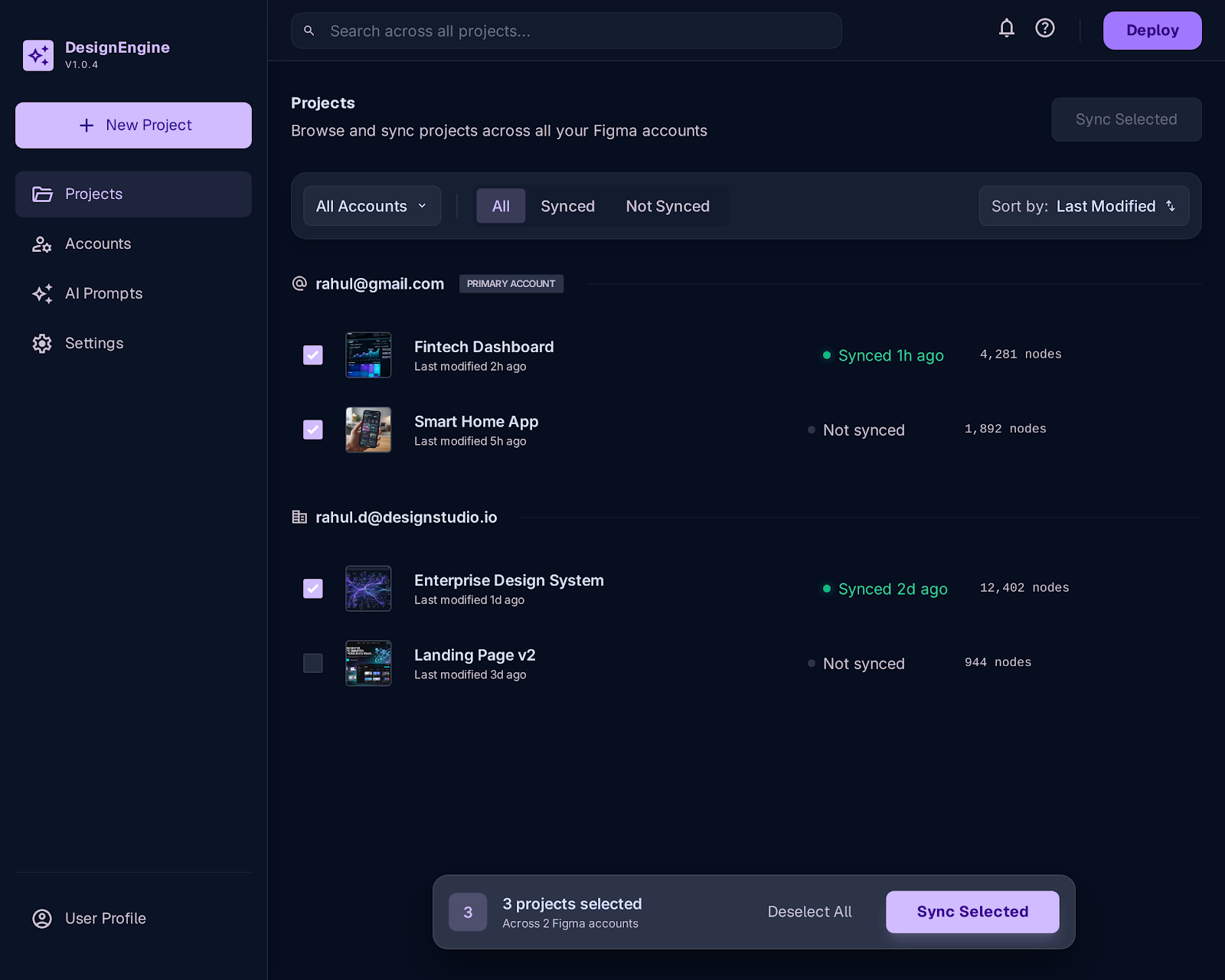The width and height of the screenshot is (1225, 980).
Task: Click the Settings gear icon
Action: pyautogui.click(x=42, y=344)
